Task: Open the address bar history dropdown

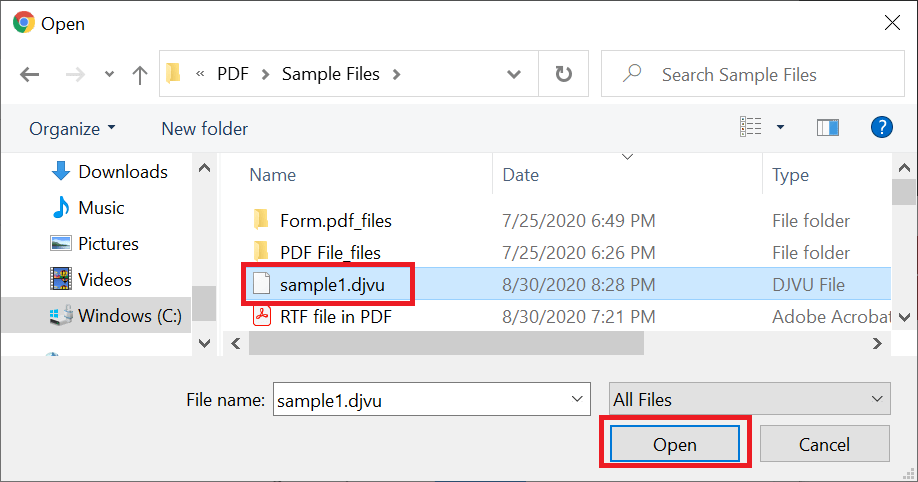Action: (x=513, y=74)
